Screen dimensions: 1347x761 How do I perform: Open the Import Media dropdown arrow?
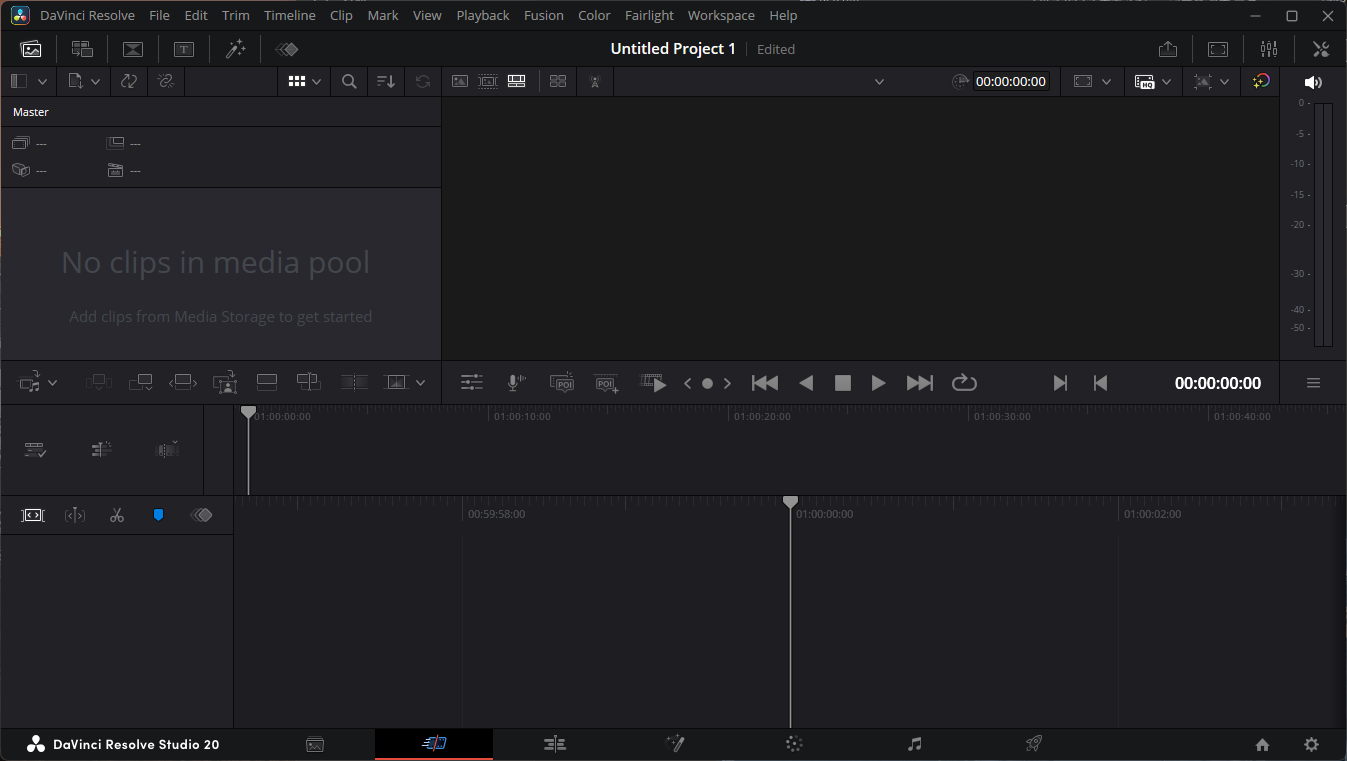coord(96,82)
